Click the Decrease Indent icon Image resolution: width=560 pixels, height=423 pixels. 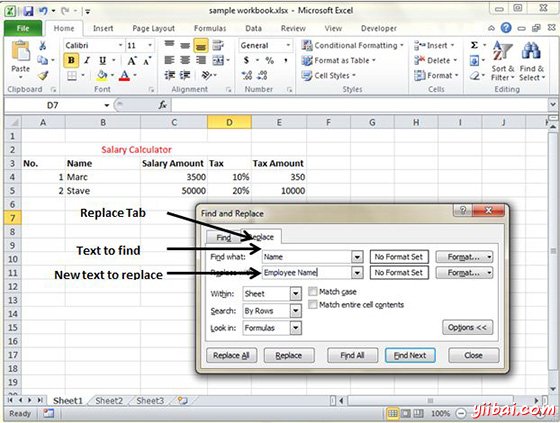click(169, 75)
